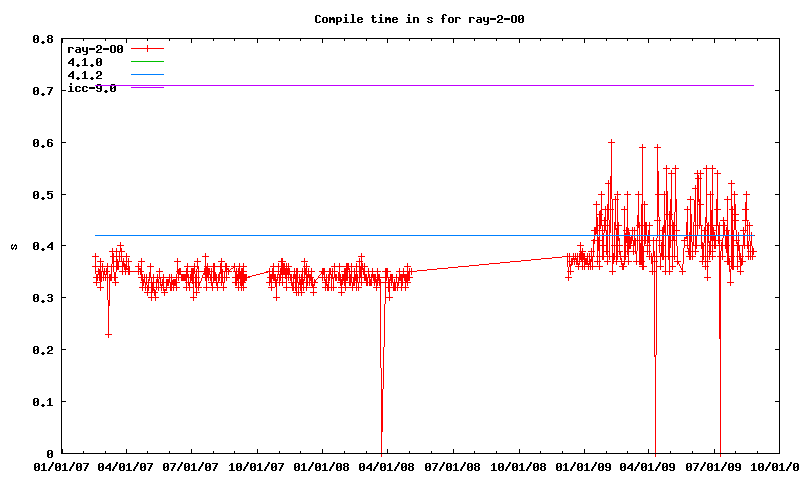Click the 0.8 y-axis tick label

coord(42,39)
